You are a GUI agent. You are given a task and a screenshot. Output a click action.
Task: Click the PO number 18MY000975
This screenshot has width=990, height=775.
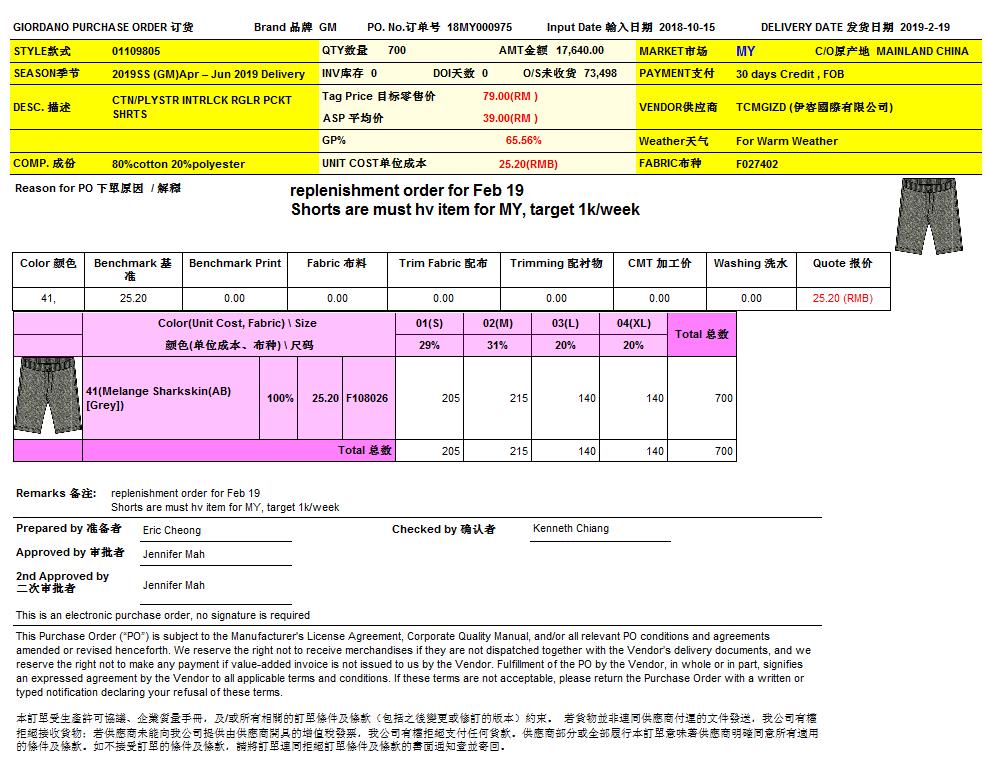pos(479,27)
